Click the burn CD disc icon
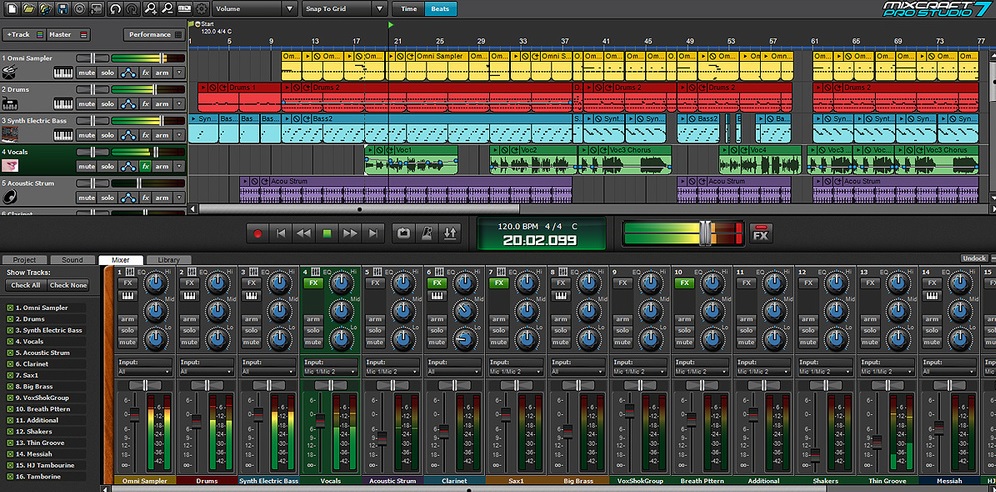This screenshot has height=492, width=996. 79,9
